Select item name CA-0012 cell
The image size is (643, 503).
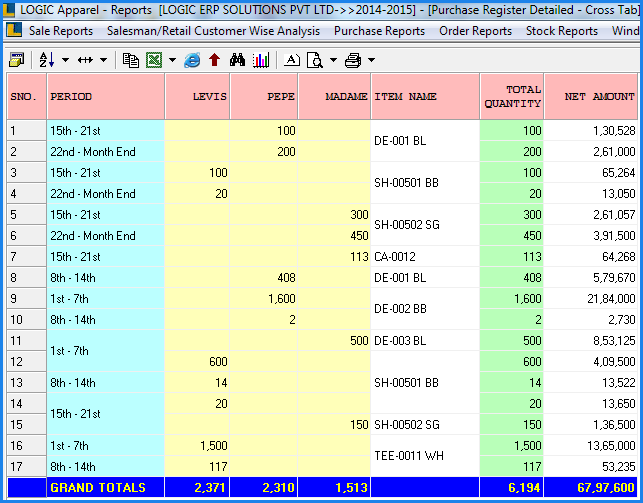pos(425,257)
